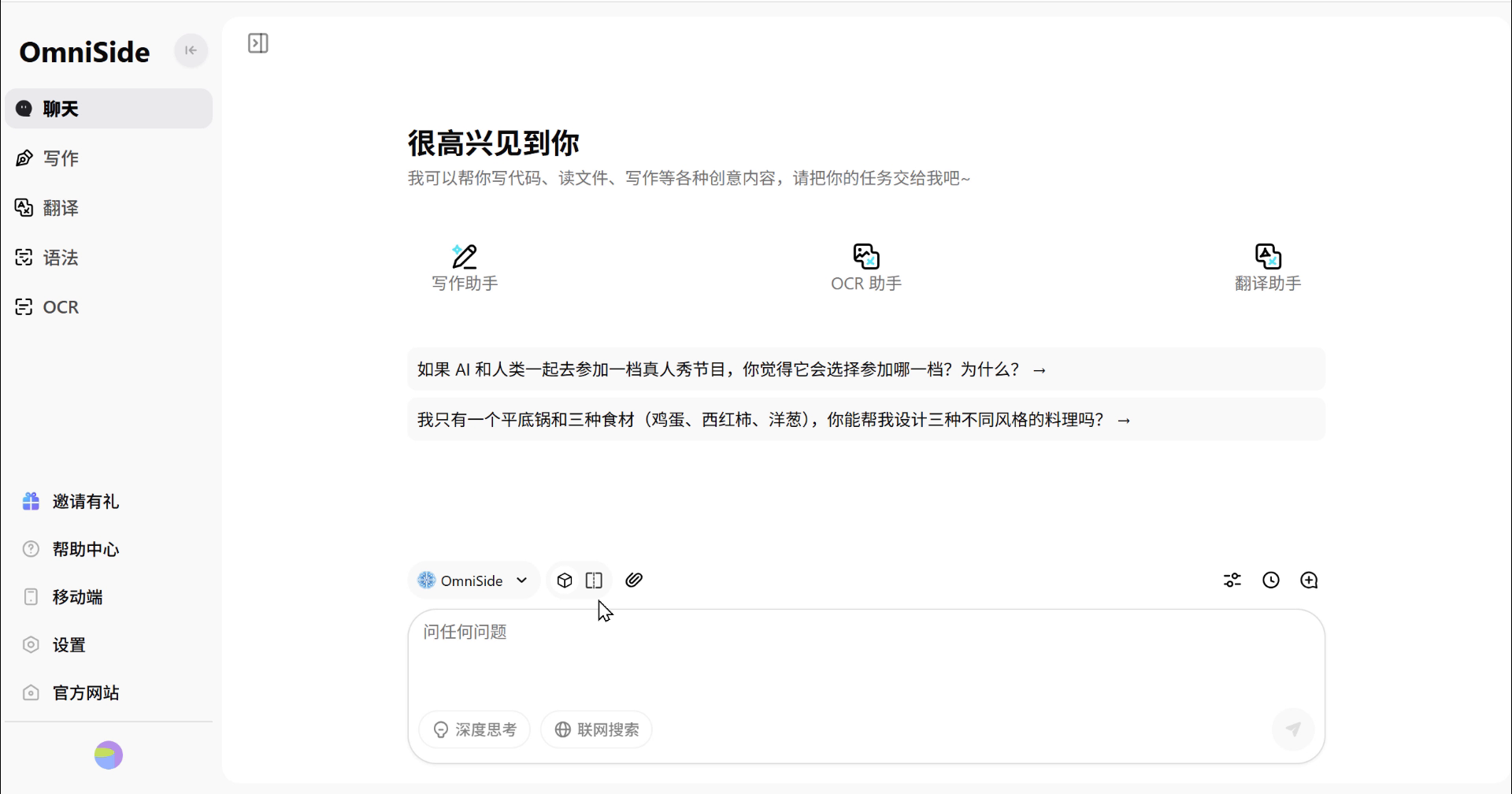Open the chat settings sliders icon
This screenshot has height=794, width=1512.
pyautogui.click(x=1232, y=581)
